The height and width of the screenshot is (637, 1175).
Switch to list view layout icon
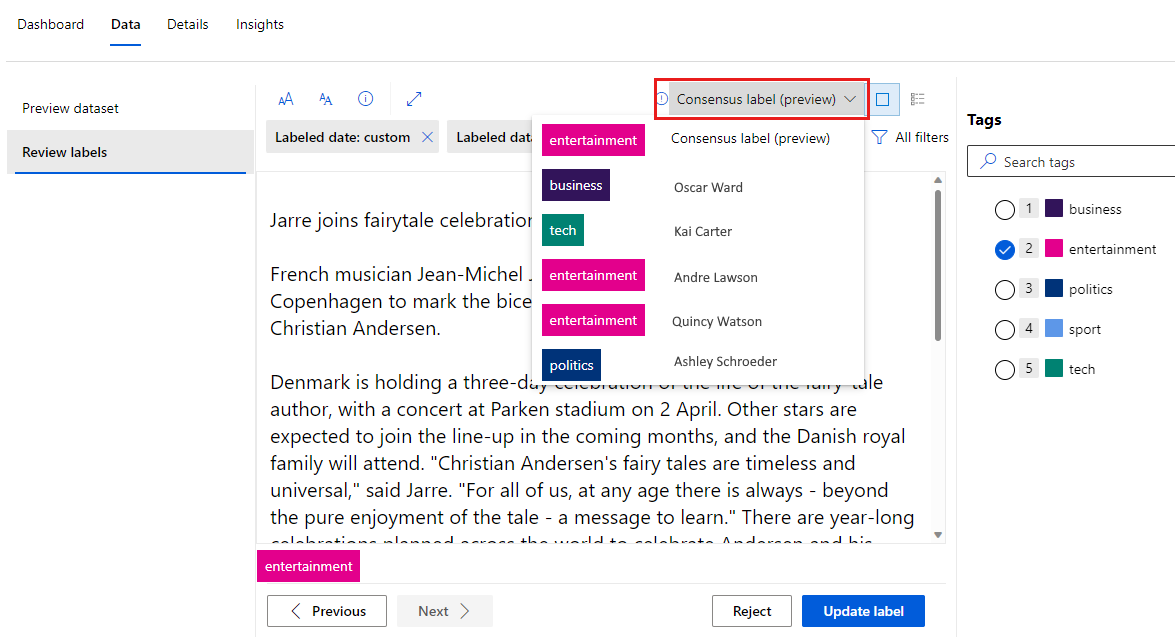918,99
